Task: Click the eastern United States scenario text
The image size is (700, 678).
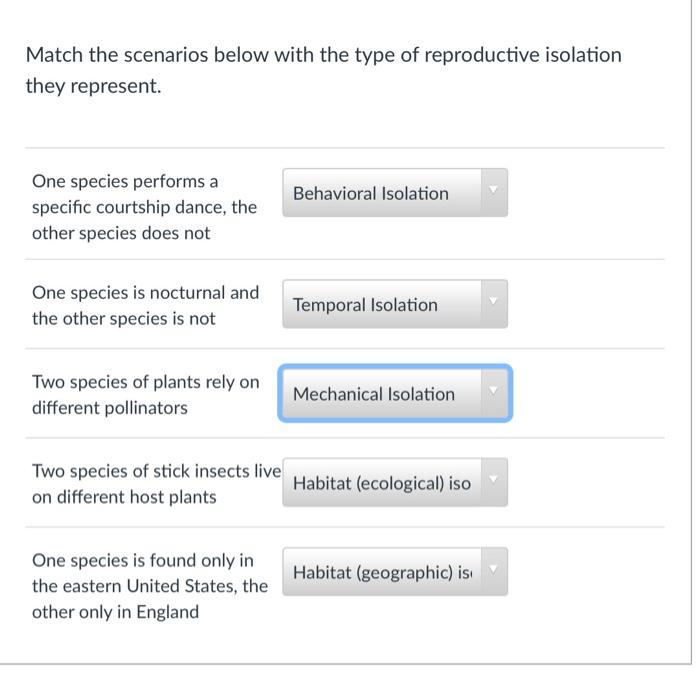Action: click(x=150, y=585)
